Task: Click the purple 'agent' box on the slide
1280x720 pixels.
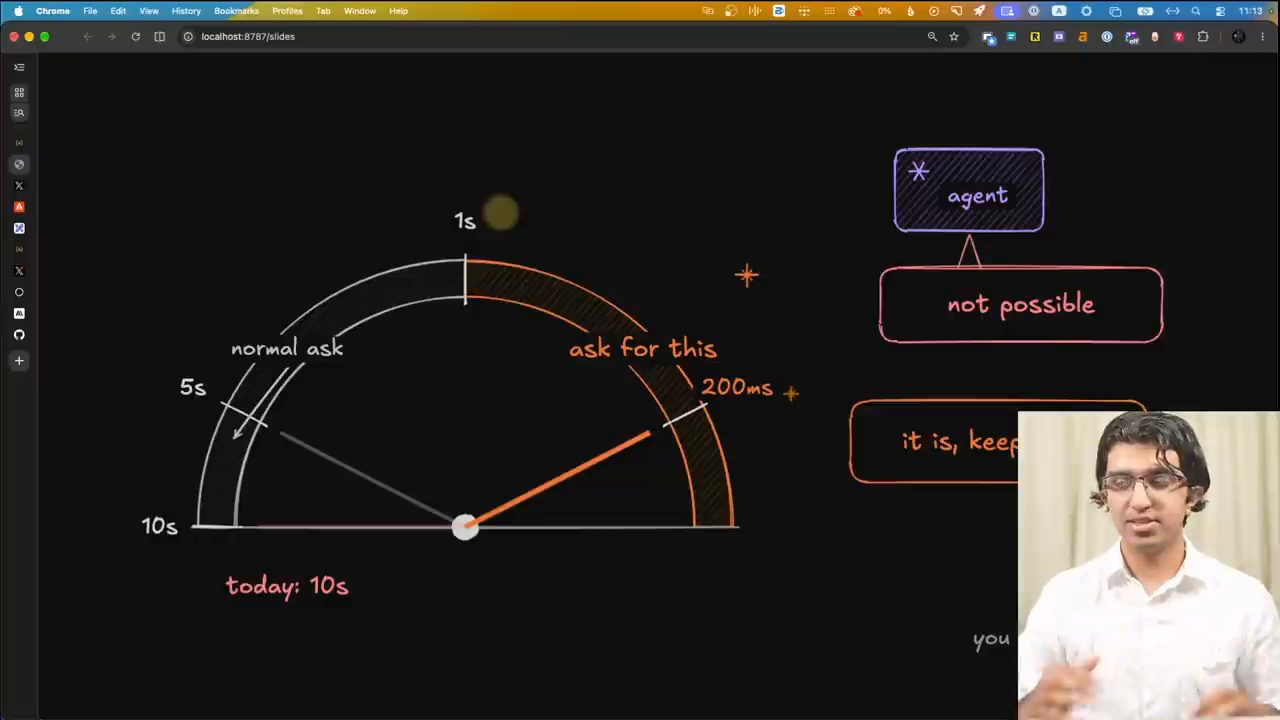Action: coord(969,190)
